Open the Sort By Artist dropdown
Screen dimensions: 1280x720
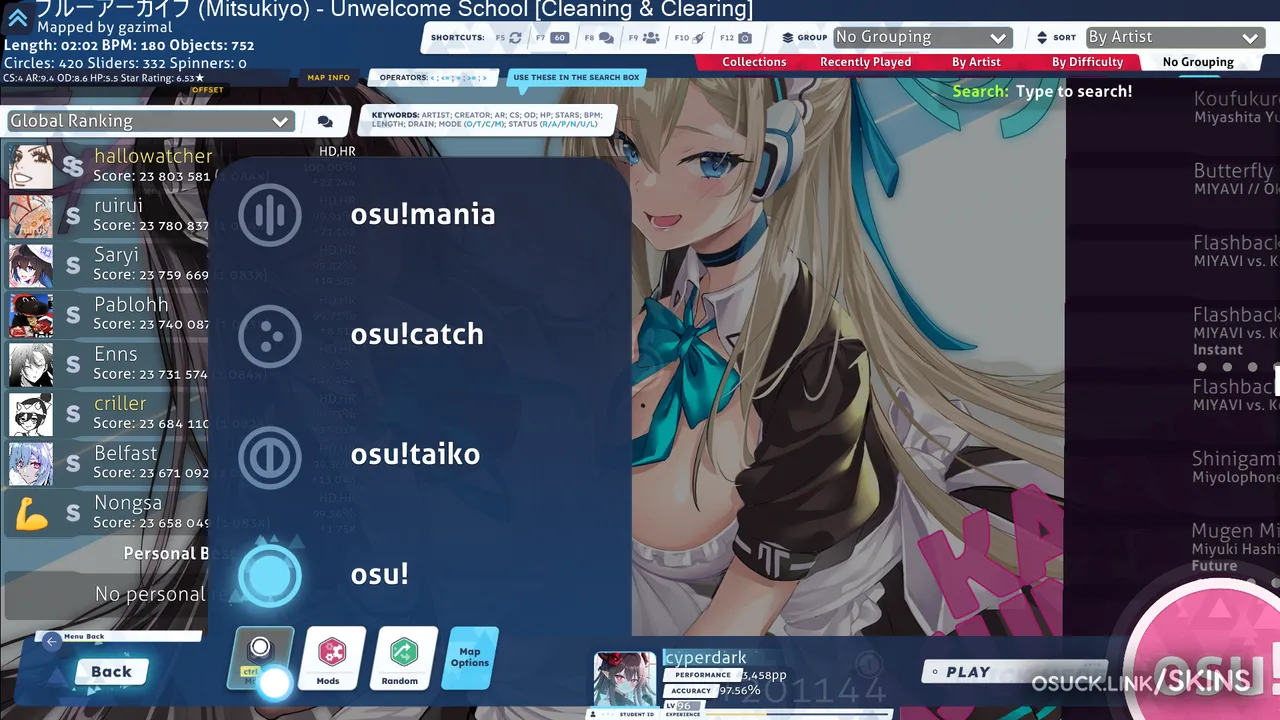coord(1174,37)
